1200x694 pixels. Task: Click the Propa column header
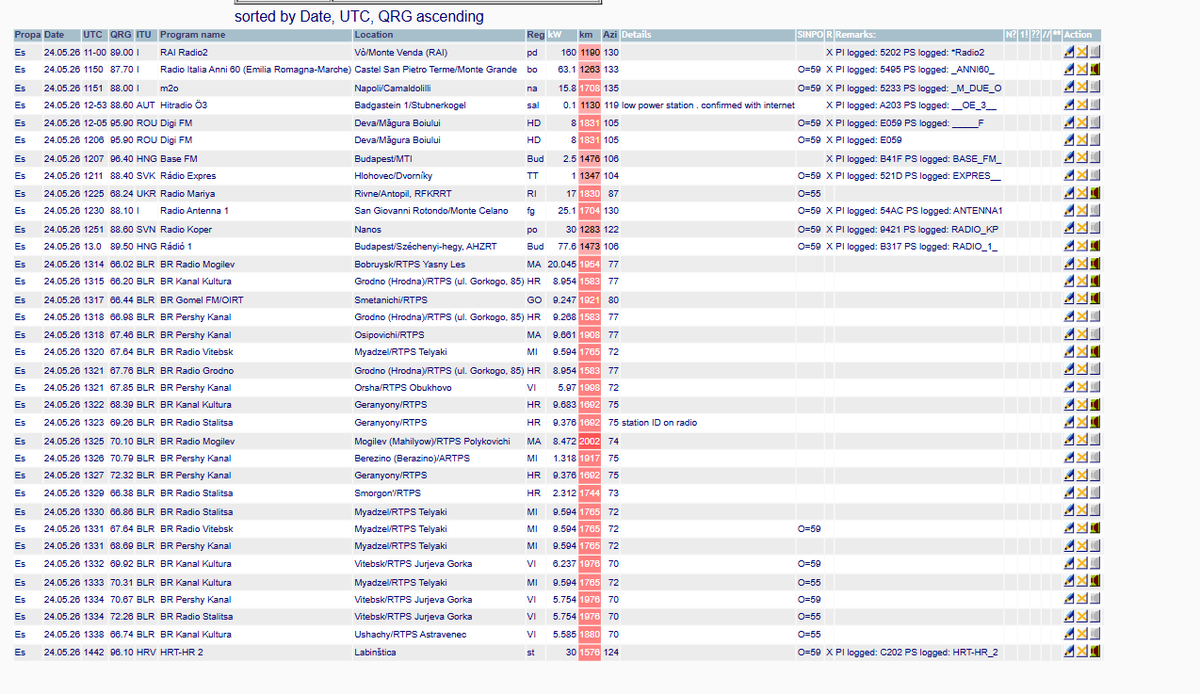pos(28,35)
